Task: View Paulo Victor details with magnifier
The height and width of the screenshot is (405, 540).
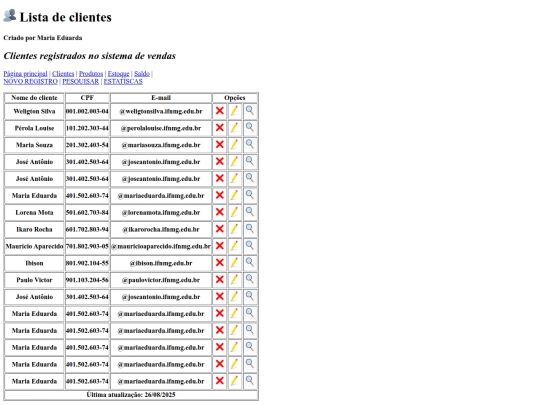Action: click(250, 279)
